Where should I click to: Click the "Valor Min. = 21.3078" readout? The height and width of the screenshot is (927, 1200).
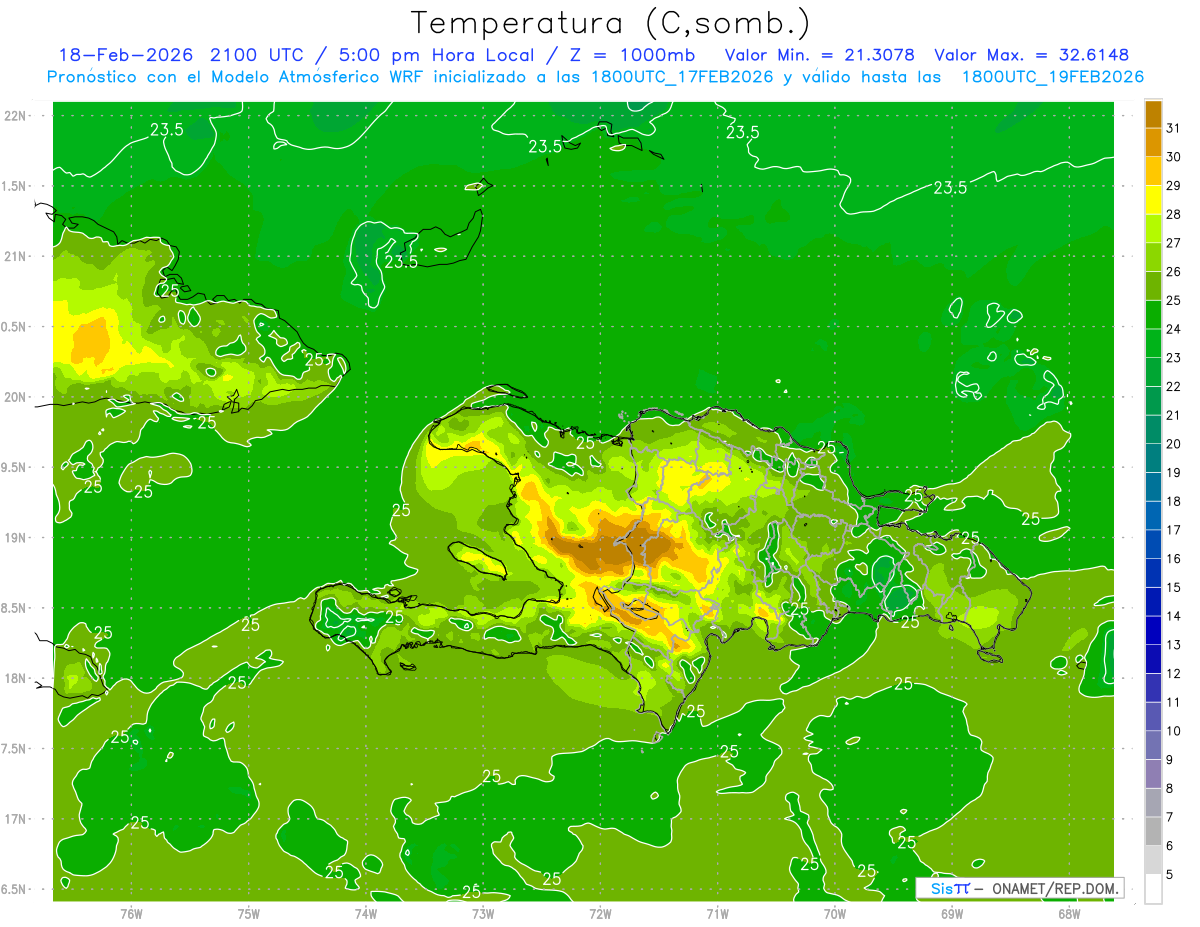[819, 55]
